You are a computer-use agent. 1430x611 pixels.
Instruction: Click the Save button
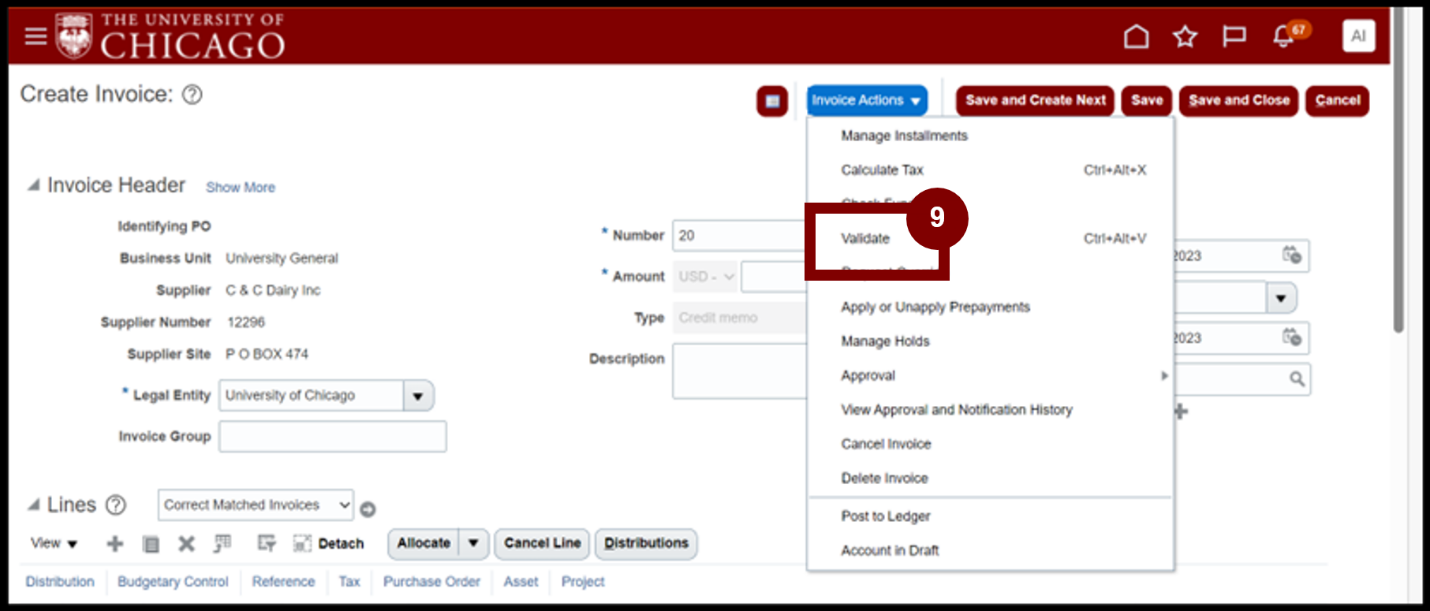coord(1146,101)
